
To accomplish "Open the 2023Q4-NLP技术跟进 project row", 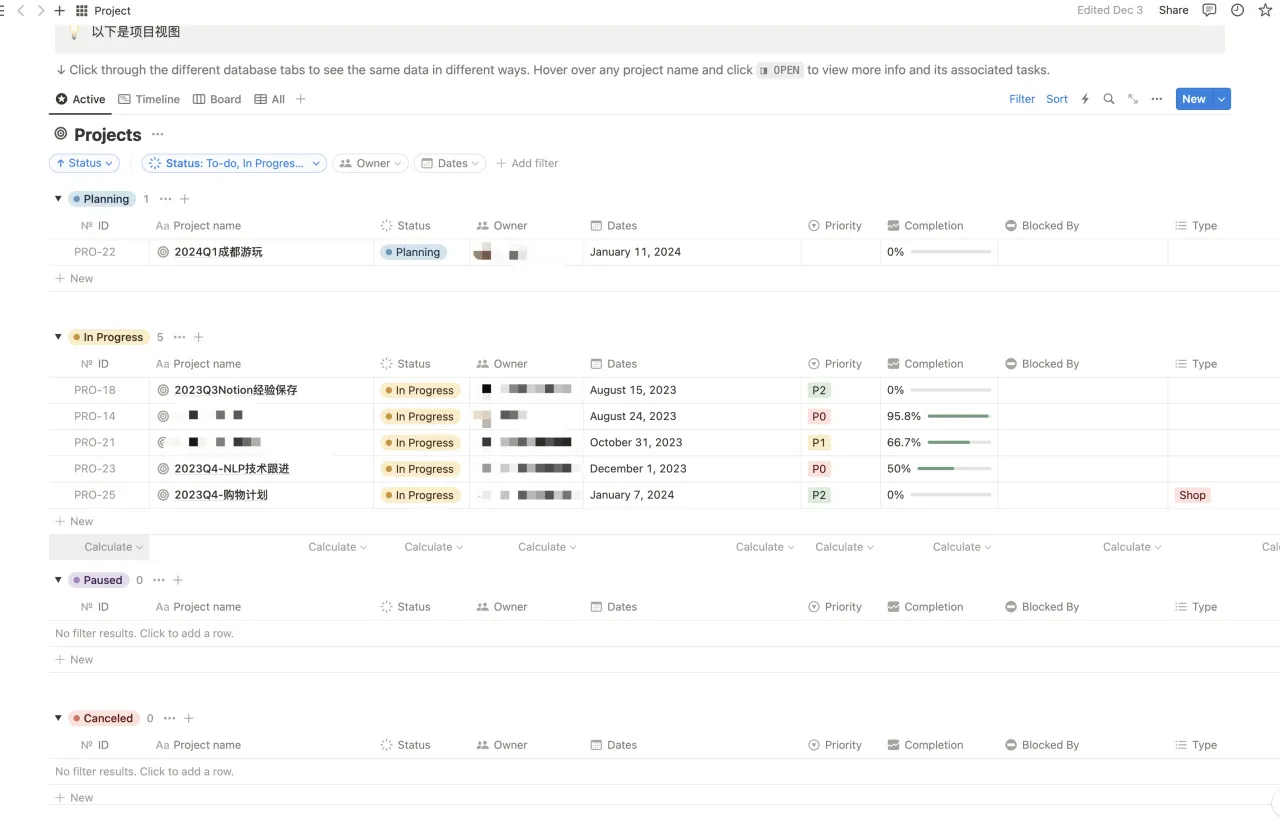I will click(x=232, y=468).
